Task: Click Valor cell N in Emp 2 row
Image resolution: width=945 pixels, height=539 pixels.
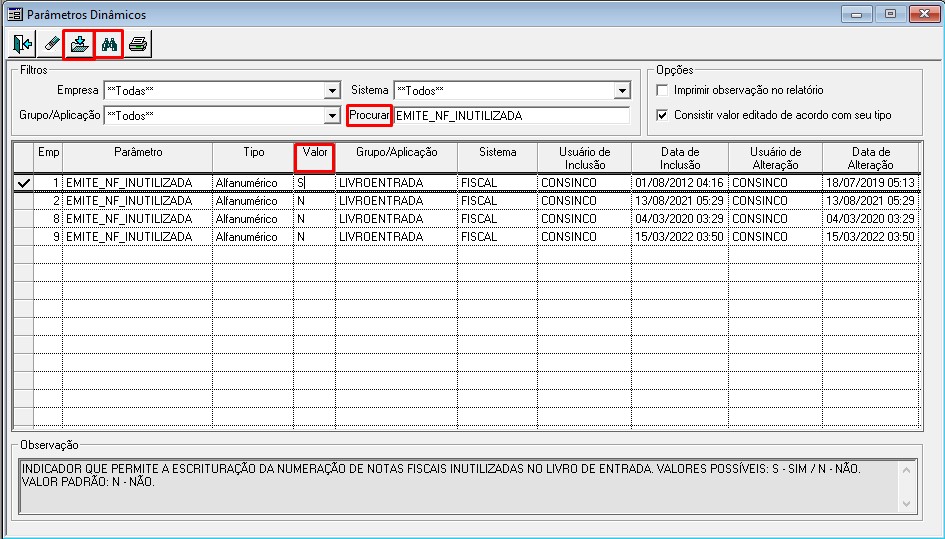Action: coord(315,201)
